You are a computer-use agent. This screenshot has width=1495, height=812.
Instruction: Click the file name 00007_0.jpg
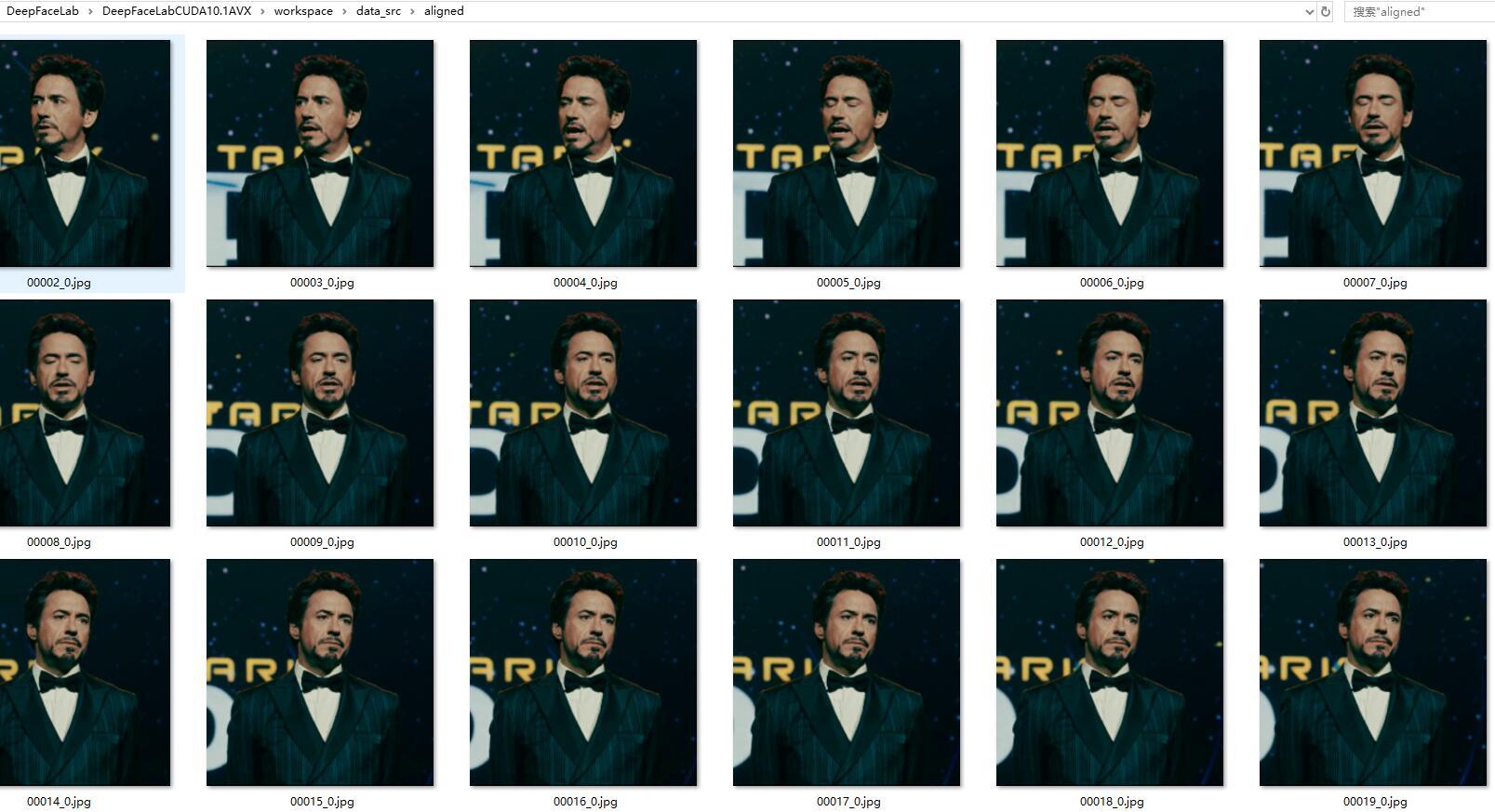click(x=1375, y=283)
